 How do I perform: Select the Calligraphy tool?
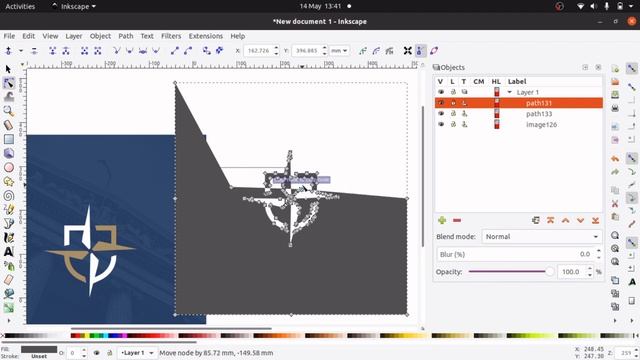(8, 238)
